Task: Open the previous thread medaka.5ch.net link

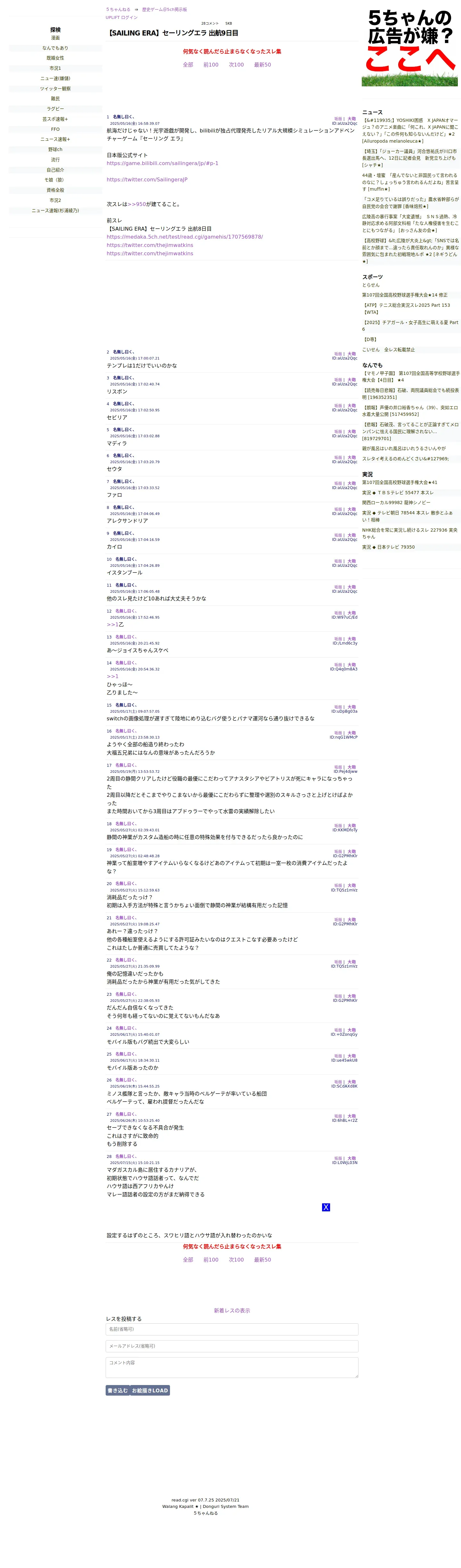Action: [184, 237]
